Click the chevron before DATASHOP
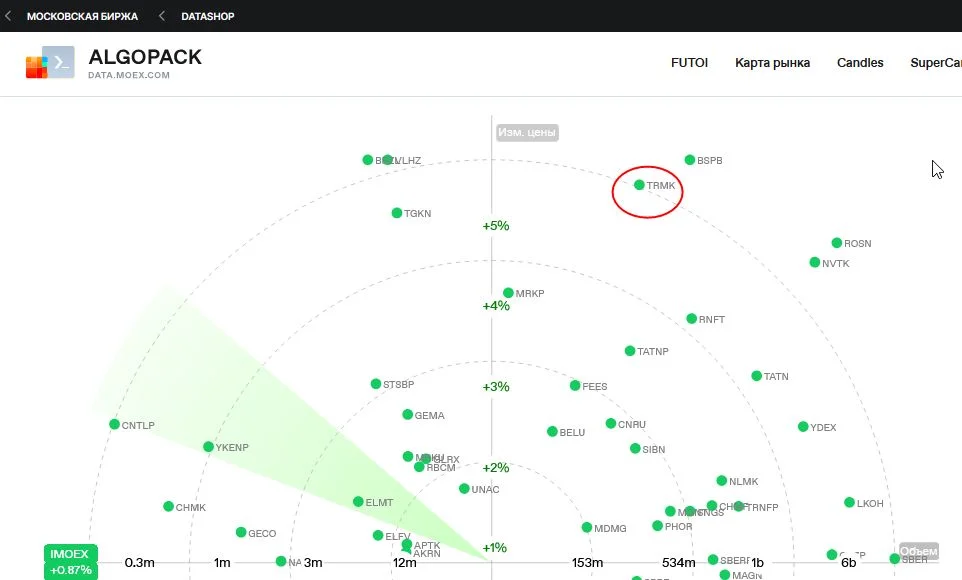Screen dimensions: 962x580 [x=161, y=16]
